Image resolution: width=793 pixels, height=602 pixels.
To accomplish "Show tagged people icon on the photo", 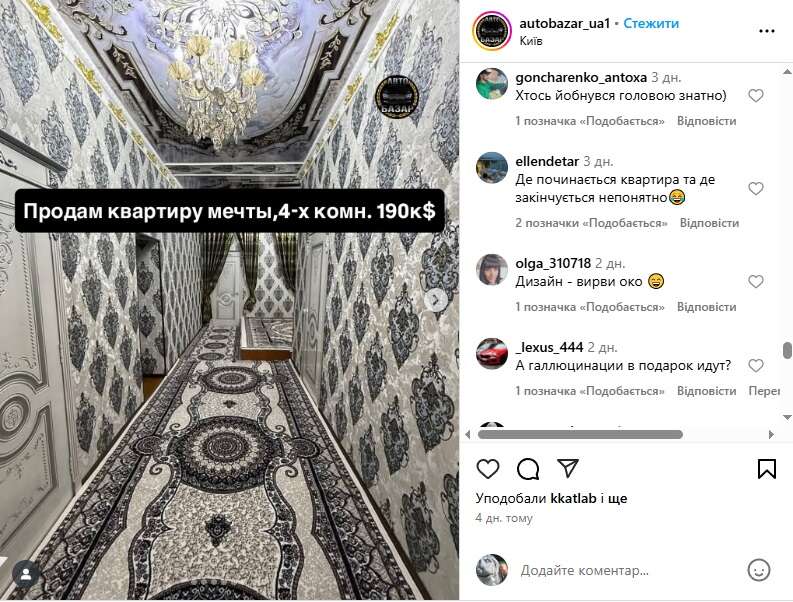I will click(x=26, y=574).
